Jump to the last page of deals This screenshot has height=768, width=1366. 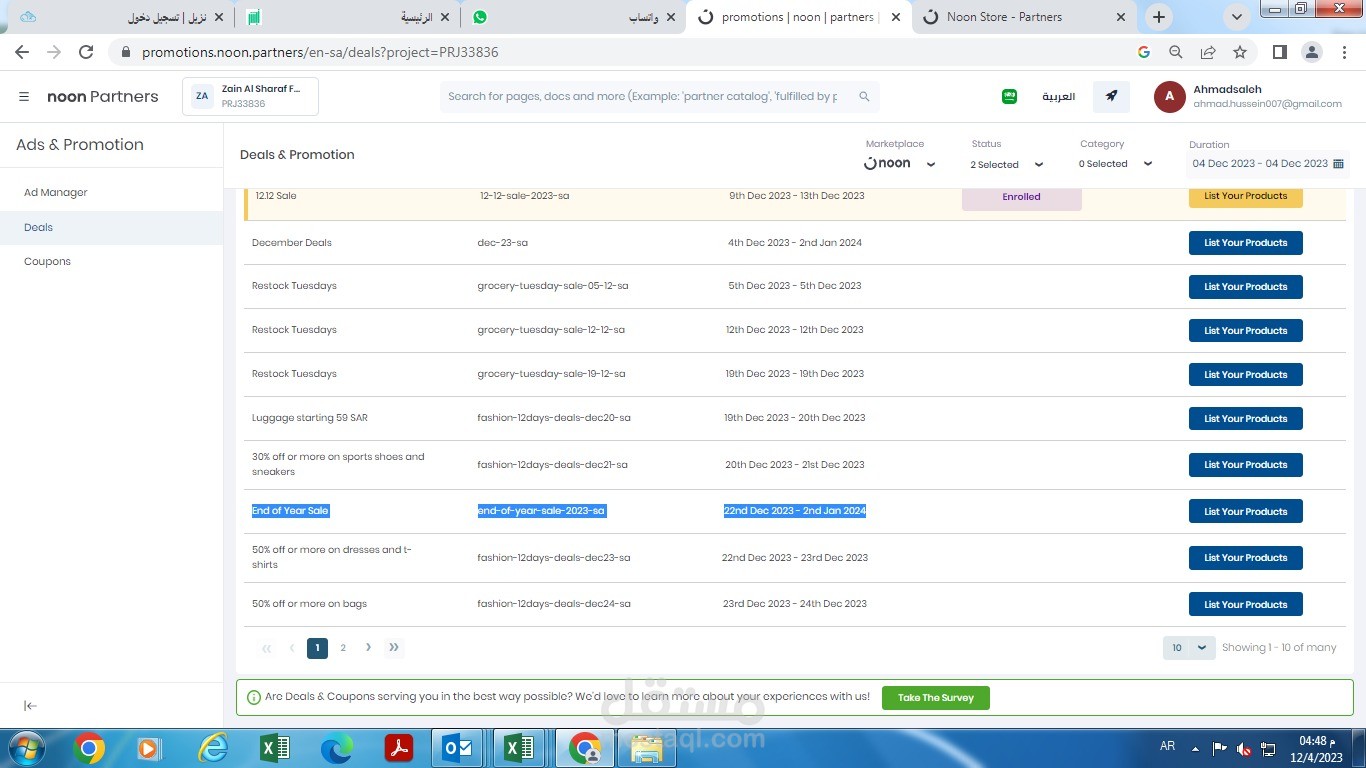click(x=394, y=648)
